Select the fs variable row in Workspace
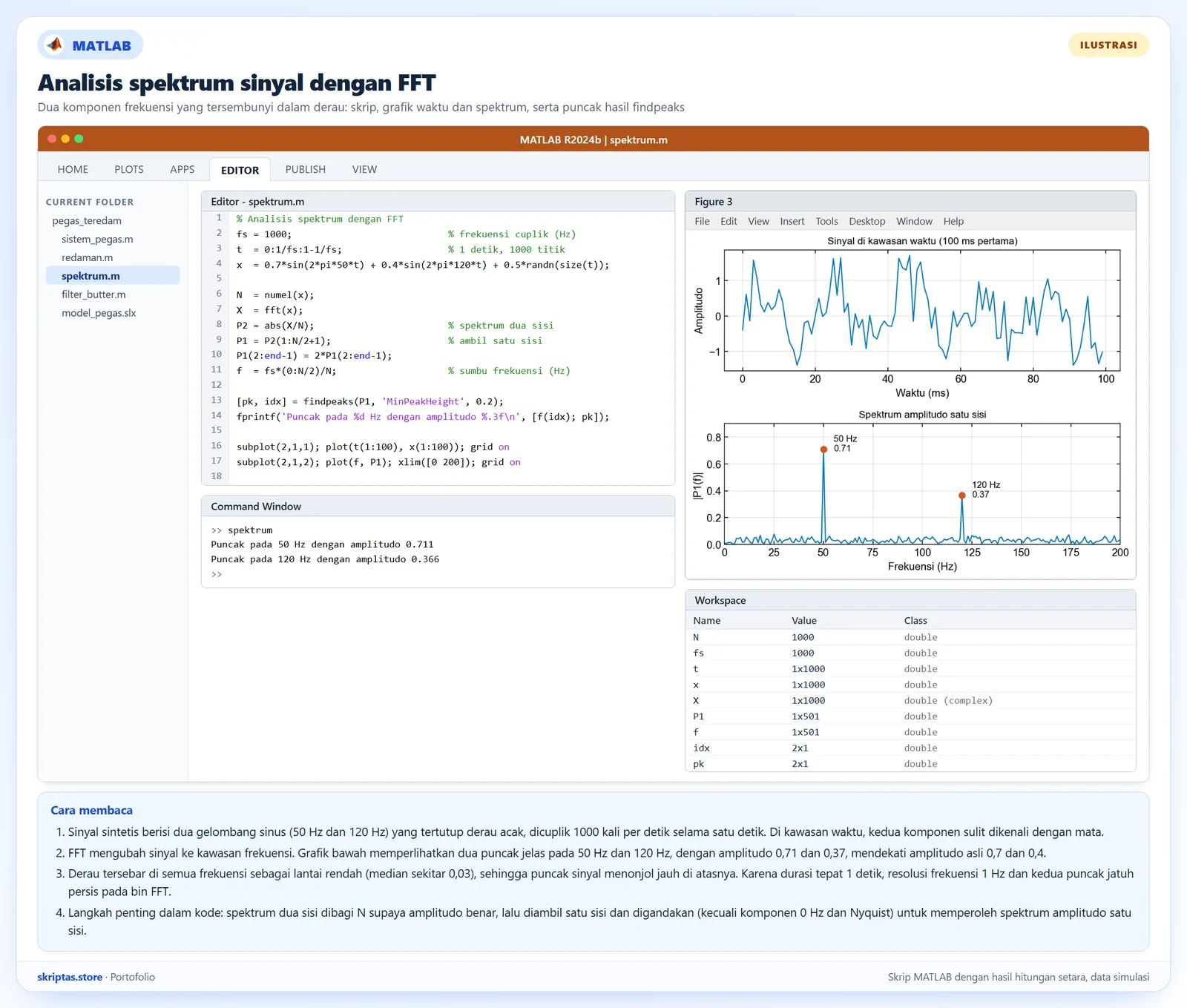 point(910,653)
